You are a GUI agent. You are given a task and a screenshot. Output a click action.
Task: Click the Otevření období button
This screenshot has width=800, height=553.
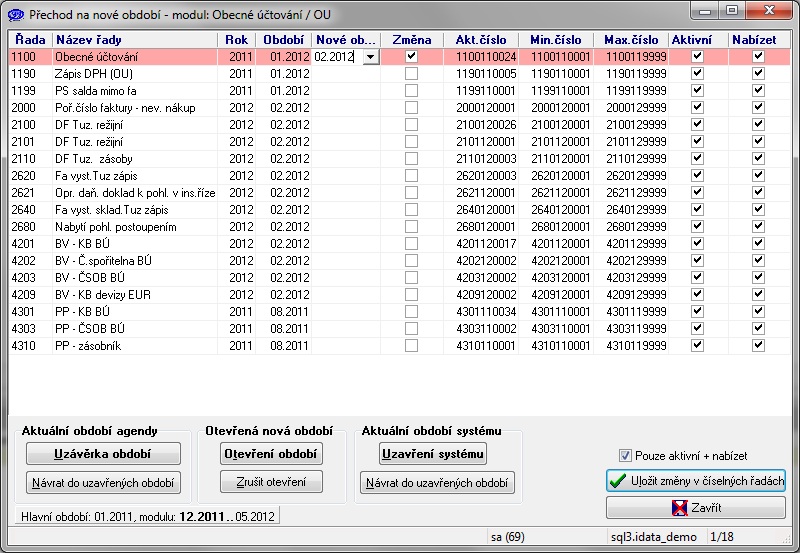tap(271, 454)
